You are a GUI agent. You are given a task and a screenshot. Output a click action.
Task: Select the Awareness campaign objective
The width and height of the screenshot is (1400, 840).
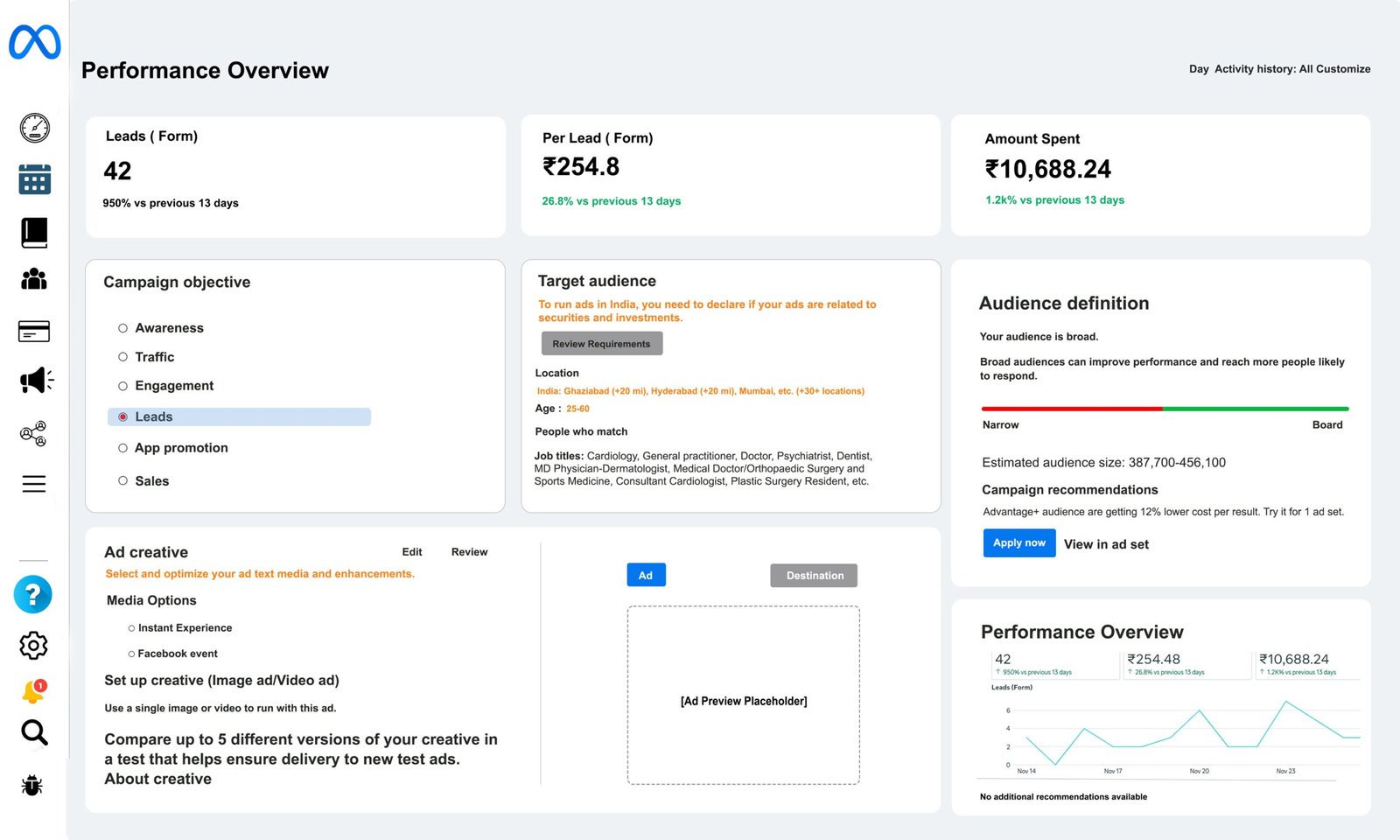pos(123,328)
